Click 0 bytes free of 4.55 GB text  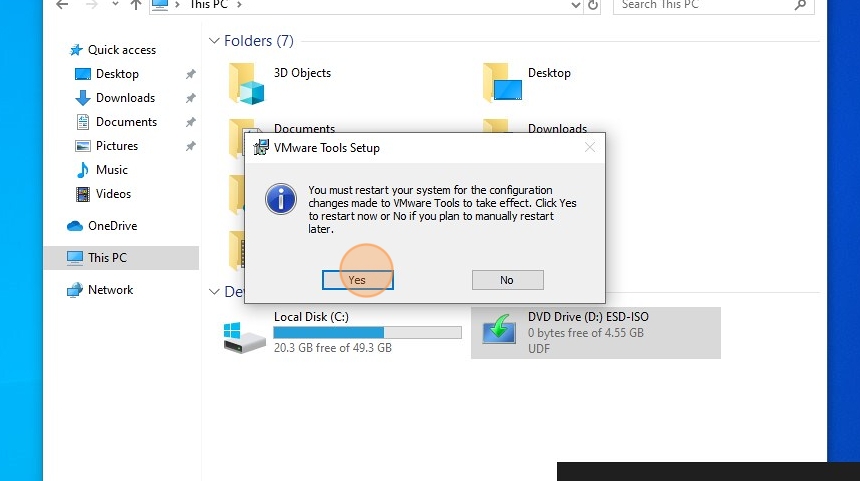click(586, 333)
